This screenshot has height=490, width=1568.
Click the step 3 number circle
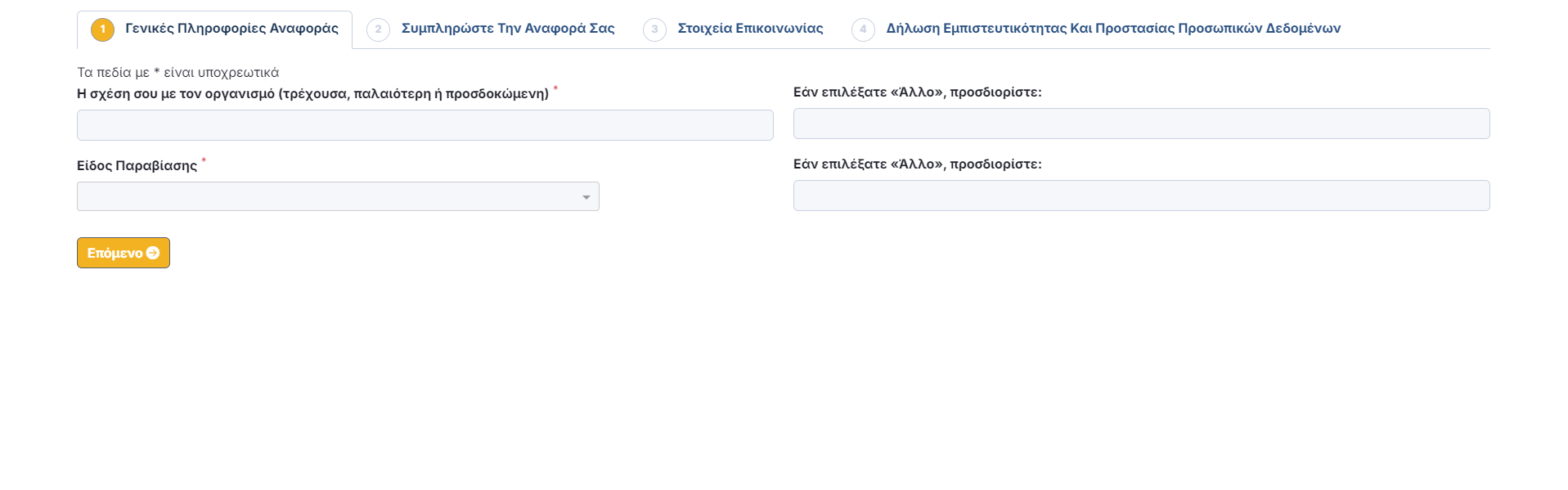click(654, 29)
